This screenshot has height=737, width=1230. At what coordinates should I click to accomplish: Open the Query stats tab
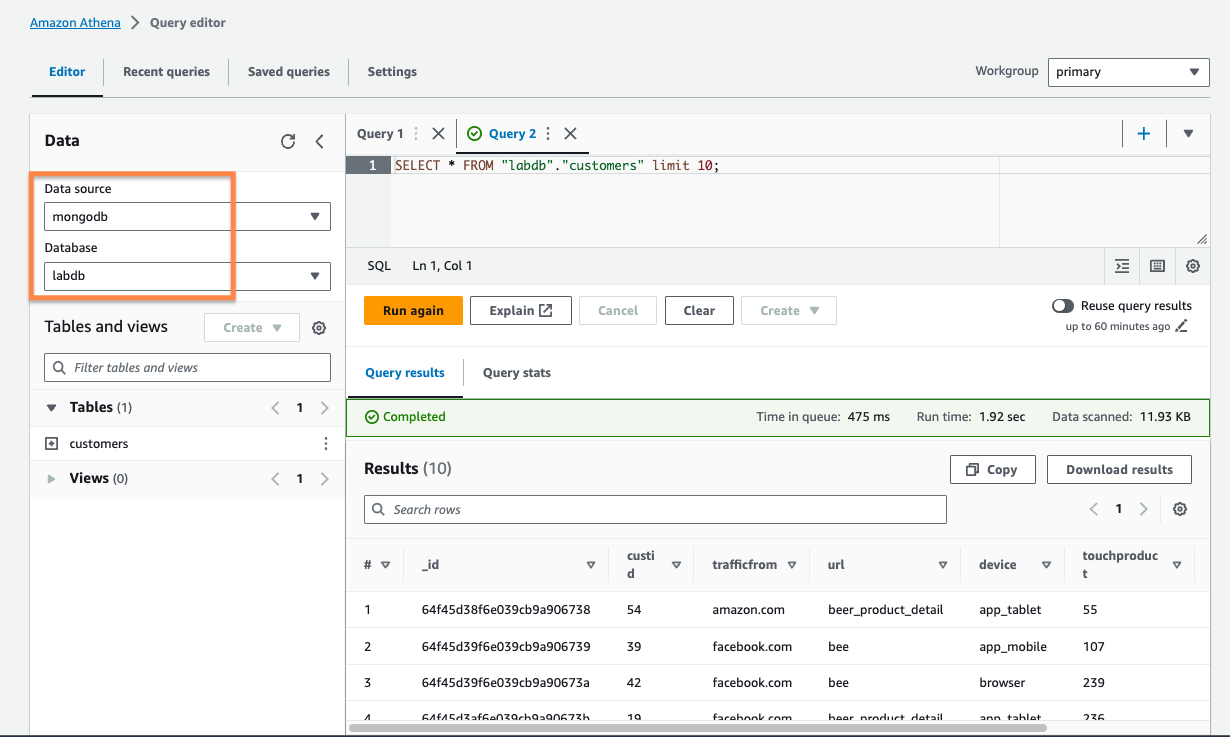[x=517, y=373]
